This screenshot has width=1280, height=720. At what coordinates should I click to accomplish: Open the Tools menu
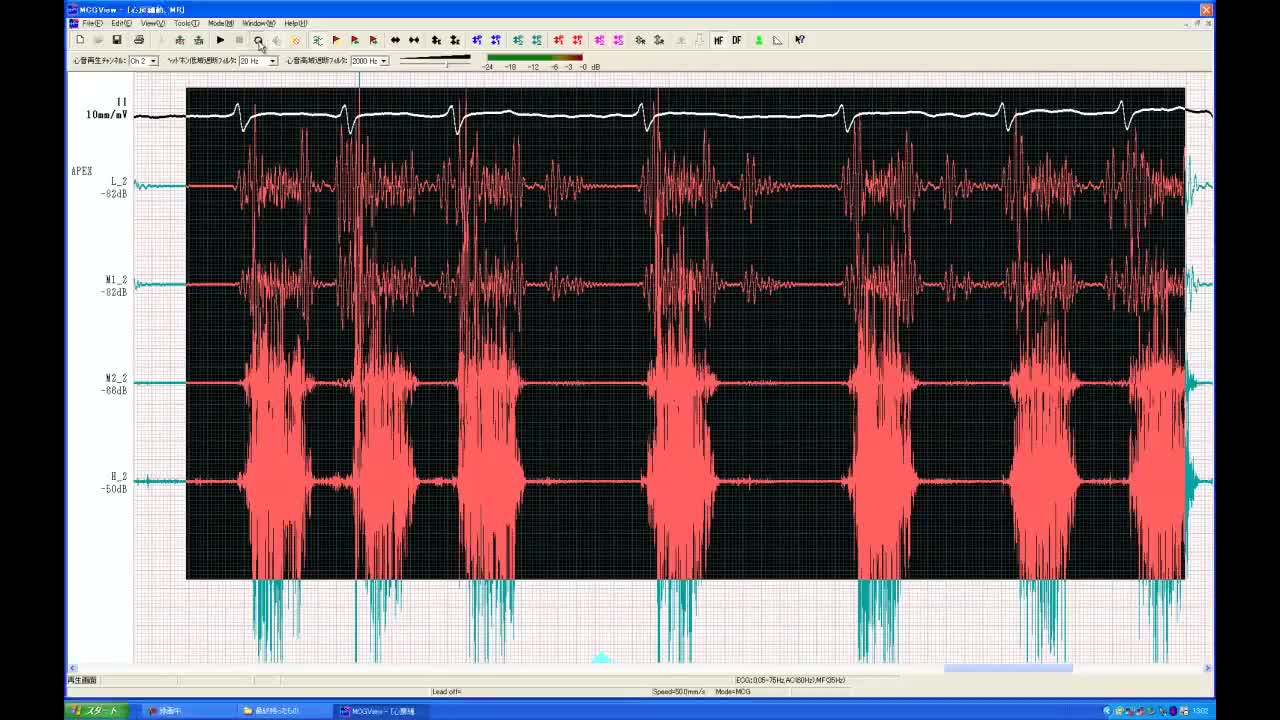pyautogui.click(x=185, y=23)
